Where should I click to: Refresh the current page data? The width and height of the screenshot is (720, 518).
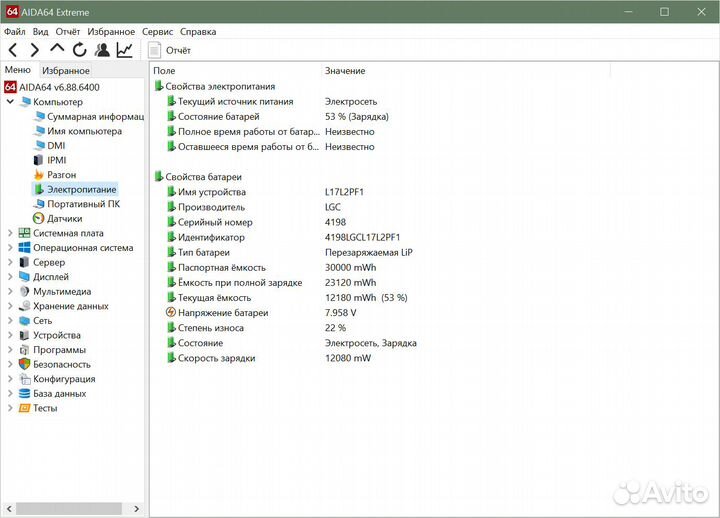click(79, 50)
